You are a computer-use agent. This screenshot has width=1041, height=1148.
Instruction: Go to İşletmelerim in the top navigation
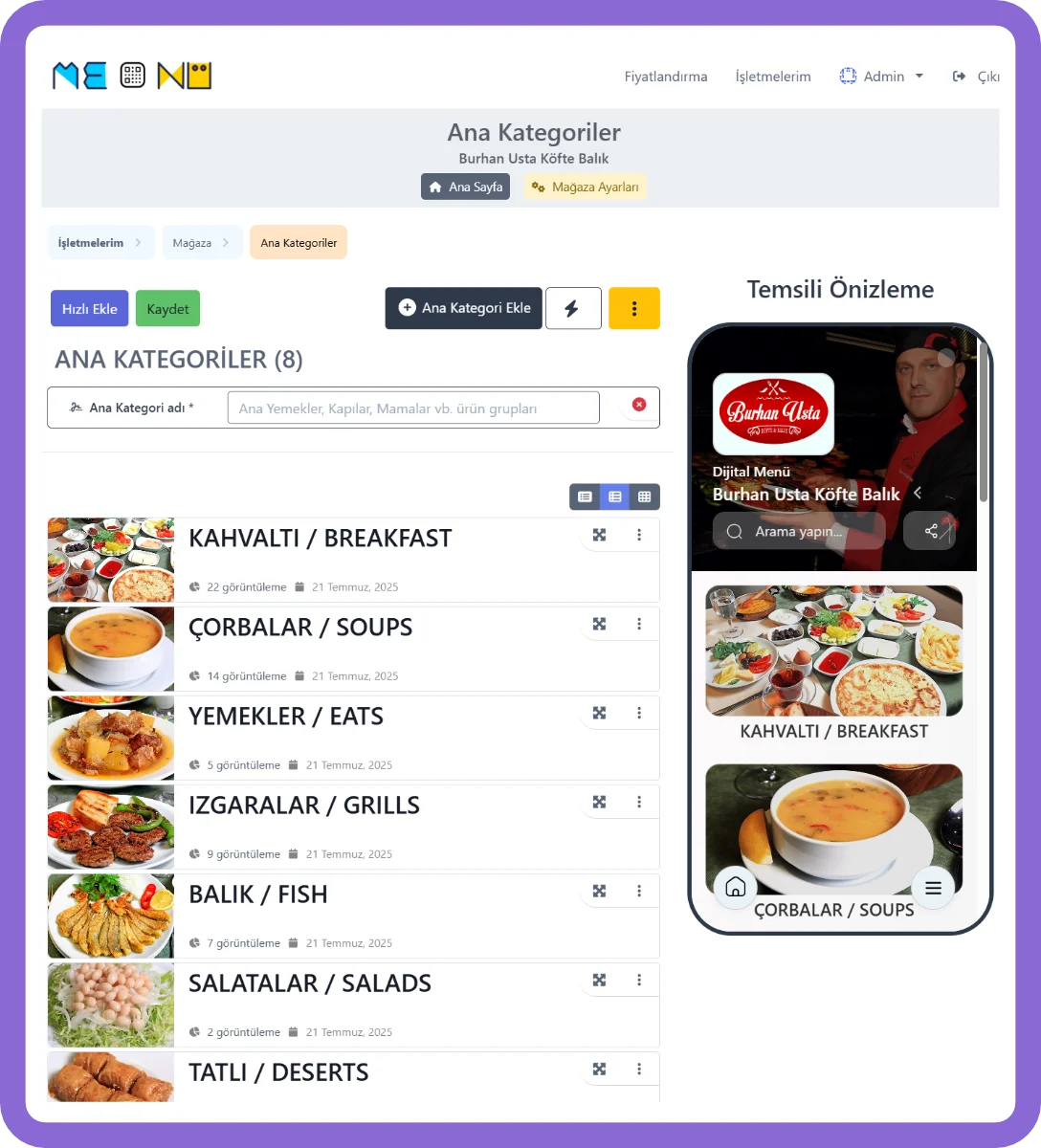coord(773,77)
